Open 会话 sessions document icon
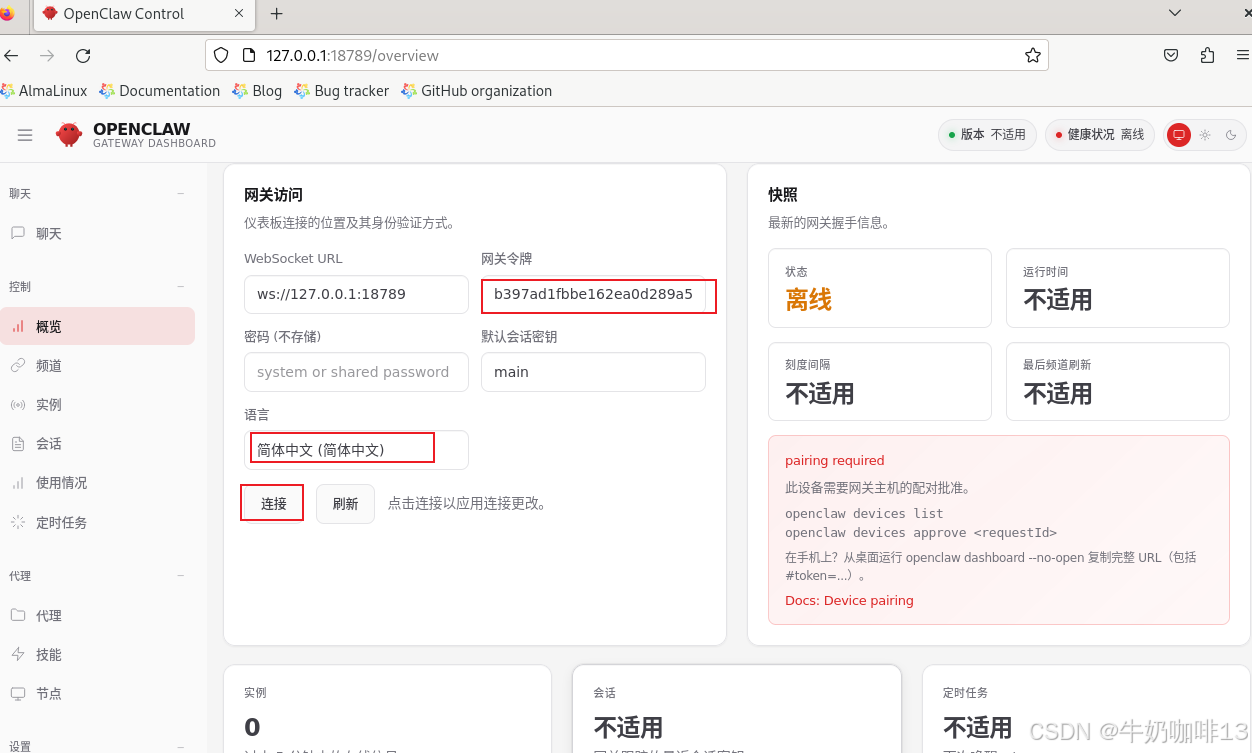The height and width of the screenshot is (753, 1252). click(x=18, y=443)
